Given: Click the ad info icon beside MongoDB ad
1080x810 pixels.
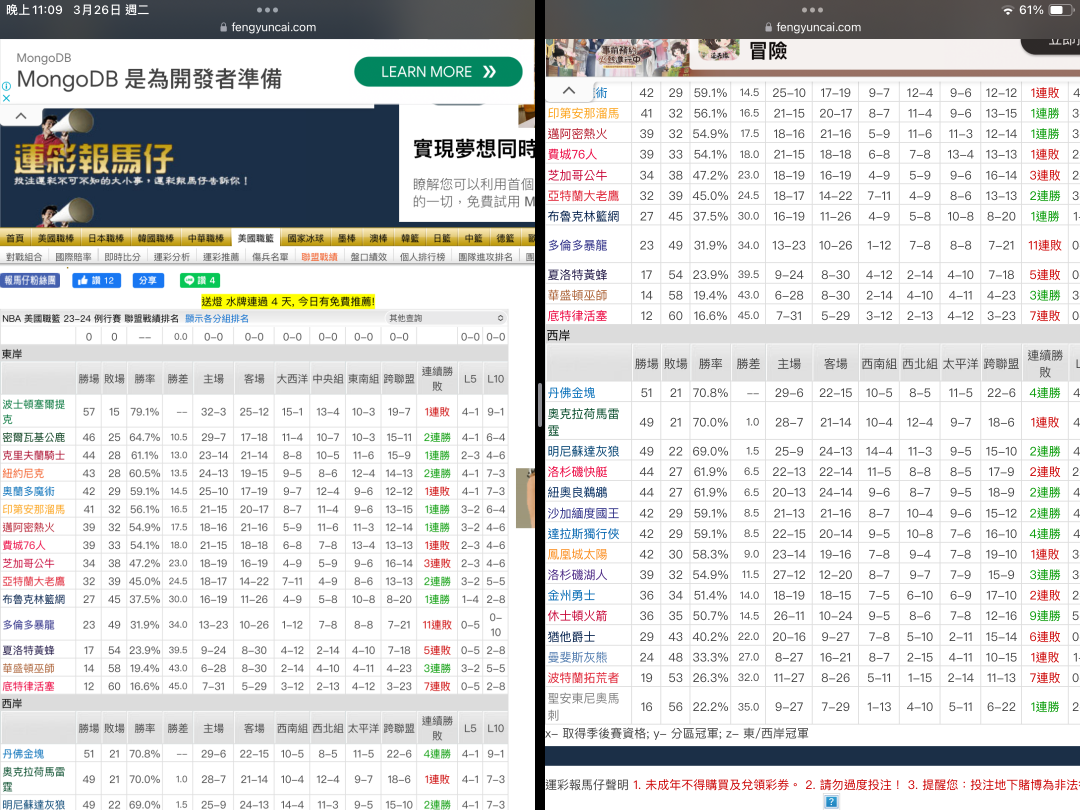Looking at the screenshot, I should click(x=6, y=86).
